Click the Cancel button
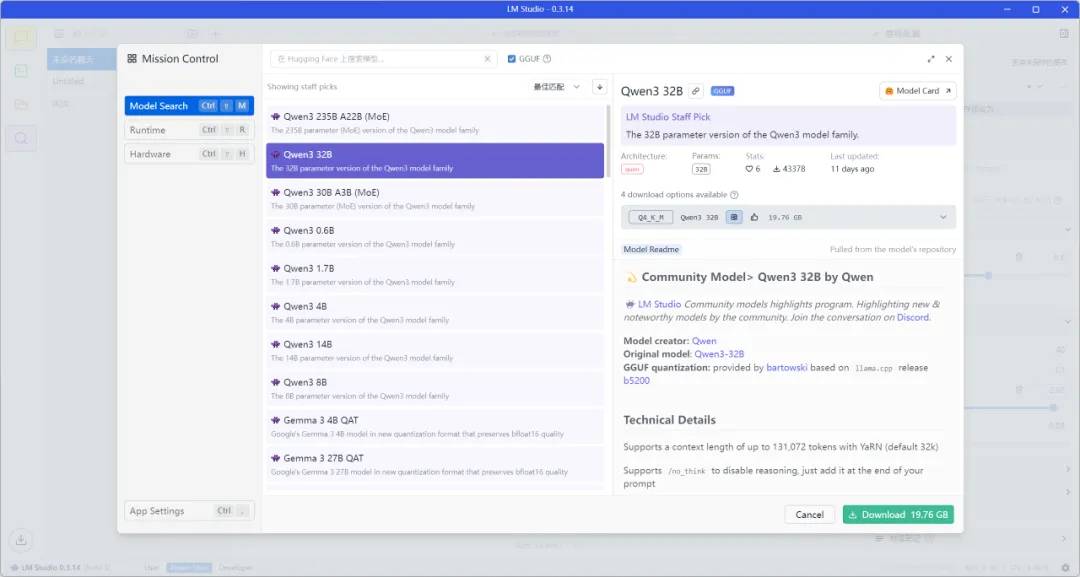The width and height of the screenshot is (1080, 577). click(809, 515)
